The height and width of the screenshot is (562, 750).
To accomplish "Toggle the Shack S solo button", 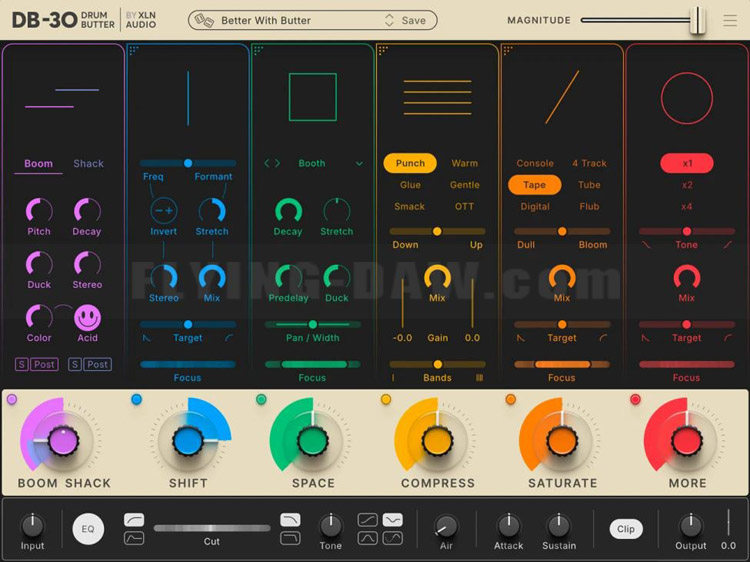I will point(74,364).
